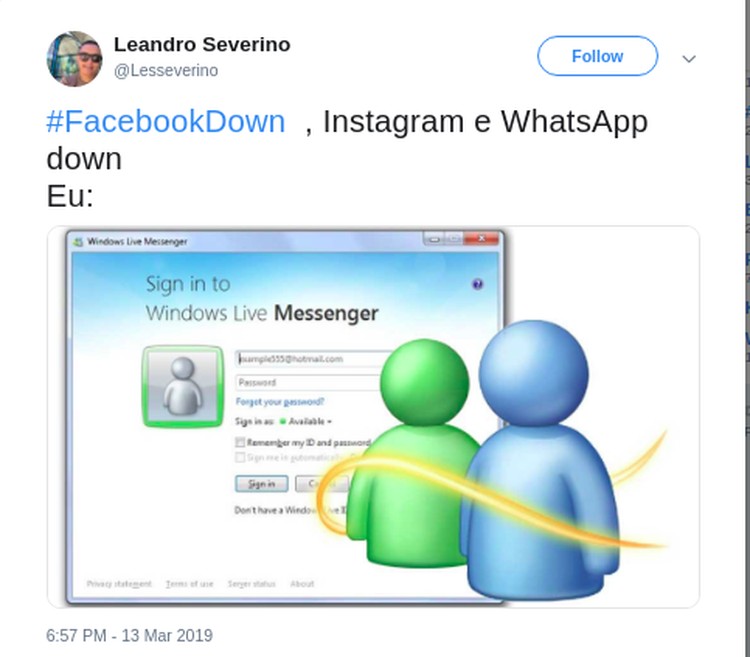Click the blue Messenger buddy figure
The height and width of the screenshot is (657, 750).
pos(540,459)
